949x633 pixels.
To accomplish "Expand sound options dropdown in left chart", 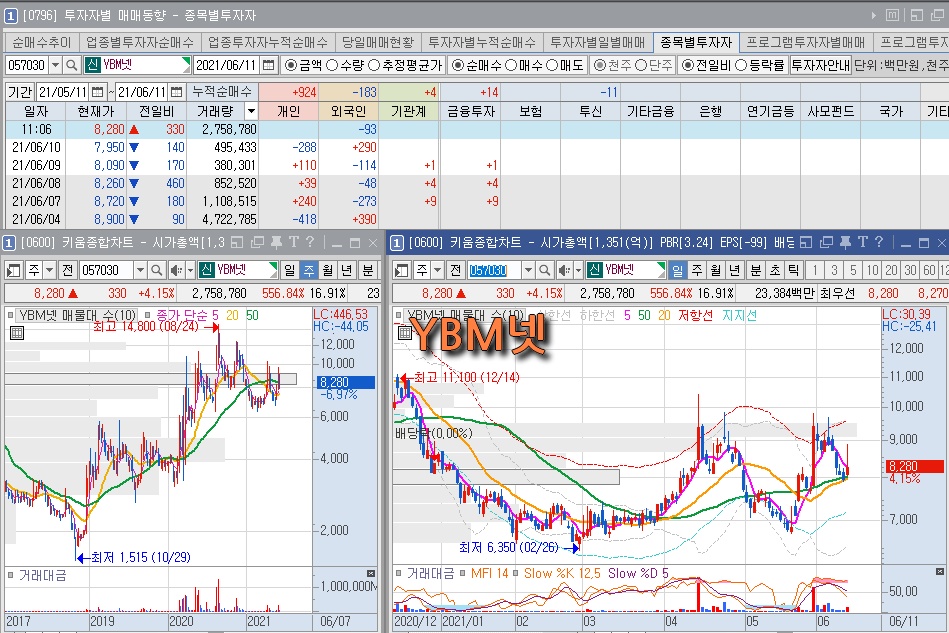I will point(189,270).
